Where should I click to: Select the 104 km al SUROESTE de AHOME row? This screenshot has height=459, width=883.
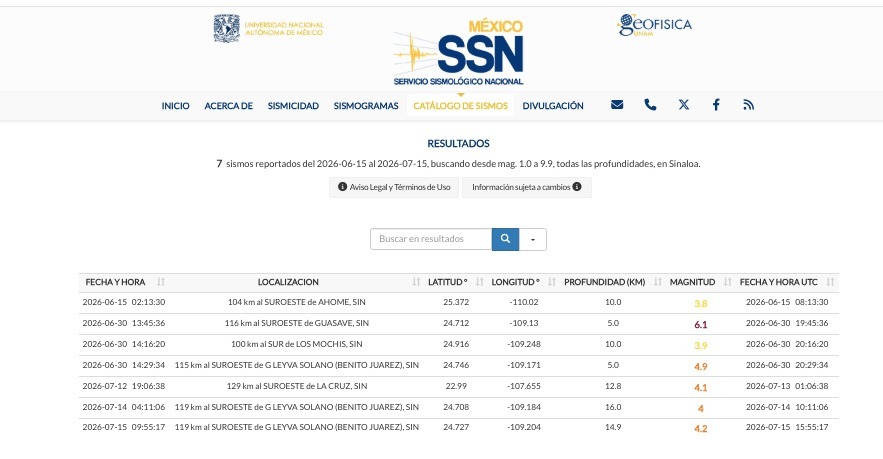click(459, 302)
